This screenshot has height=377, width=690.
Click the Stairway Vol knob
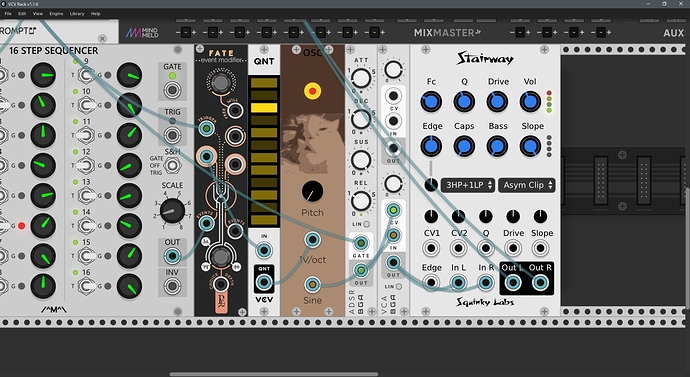click(x=530, y=102)
